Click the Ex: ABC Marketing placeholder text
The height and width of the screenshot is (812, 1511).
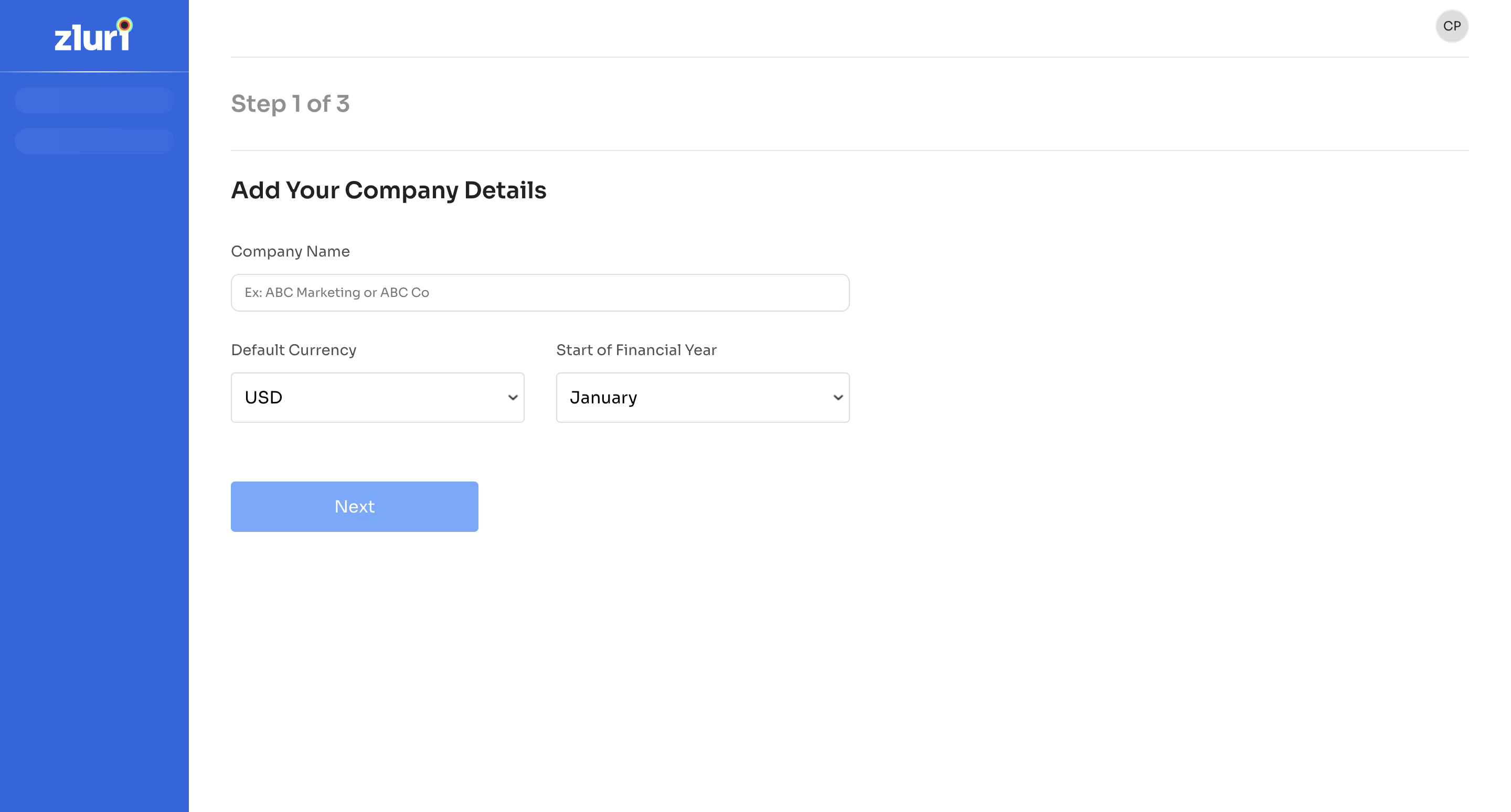point(337,293)
